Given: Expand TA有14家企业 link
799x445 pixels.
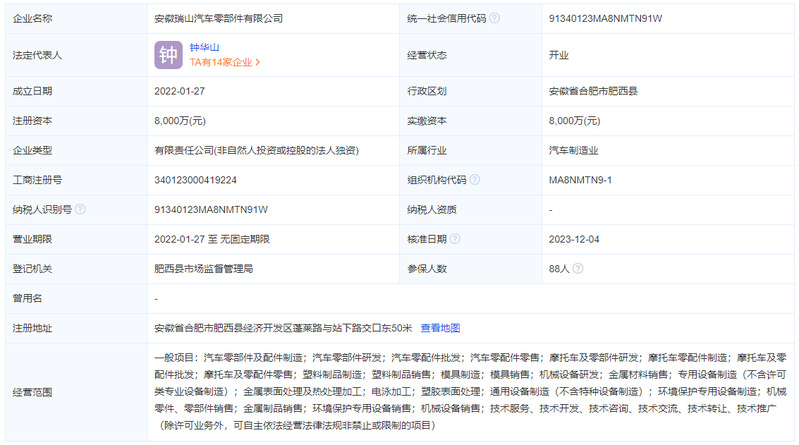Looking at the screenshot, I should click(224, 62).
